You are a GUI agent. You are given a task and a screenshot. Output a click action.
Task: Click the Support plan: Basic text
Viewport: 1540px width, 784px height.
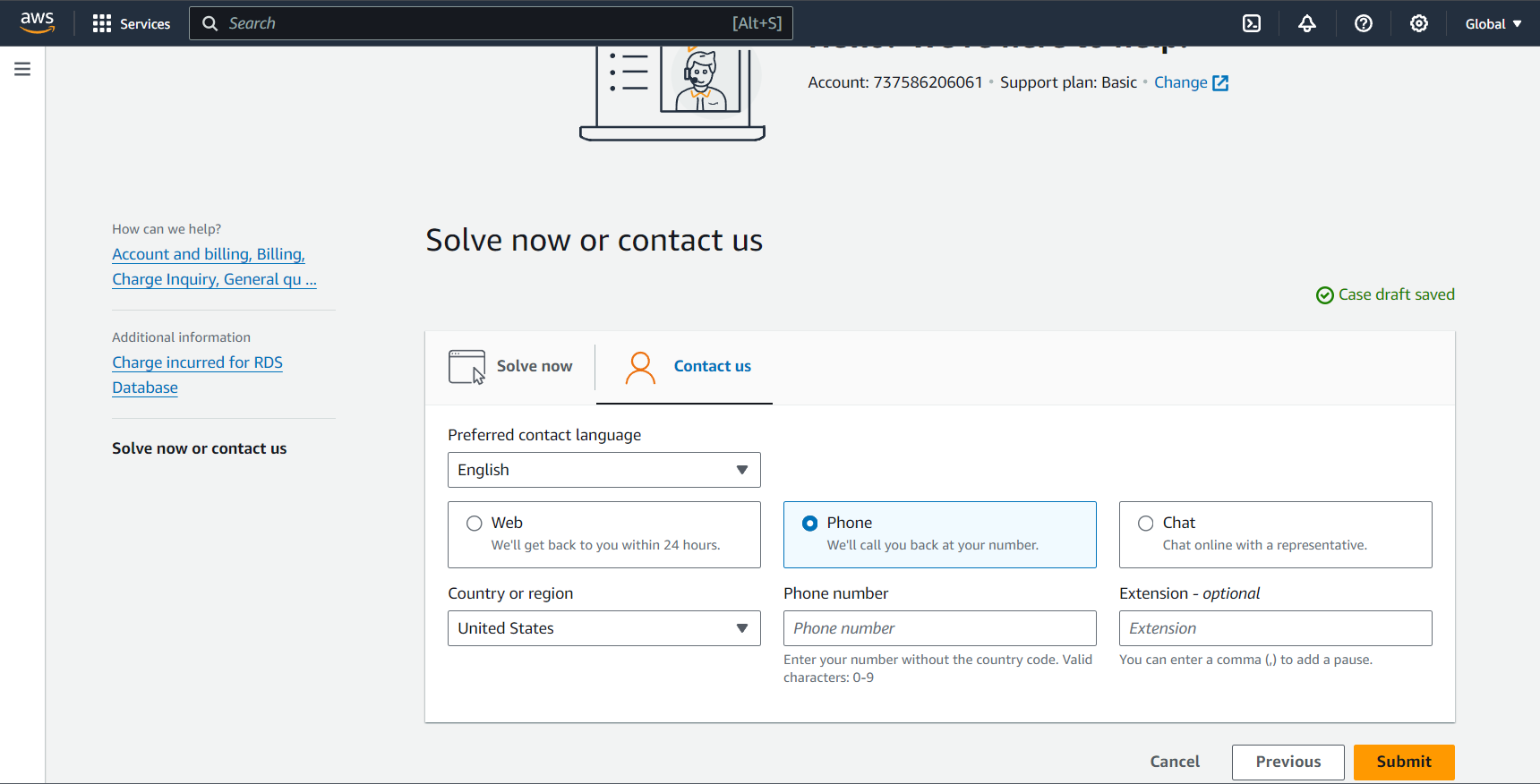[x=1068, y=82]
